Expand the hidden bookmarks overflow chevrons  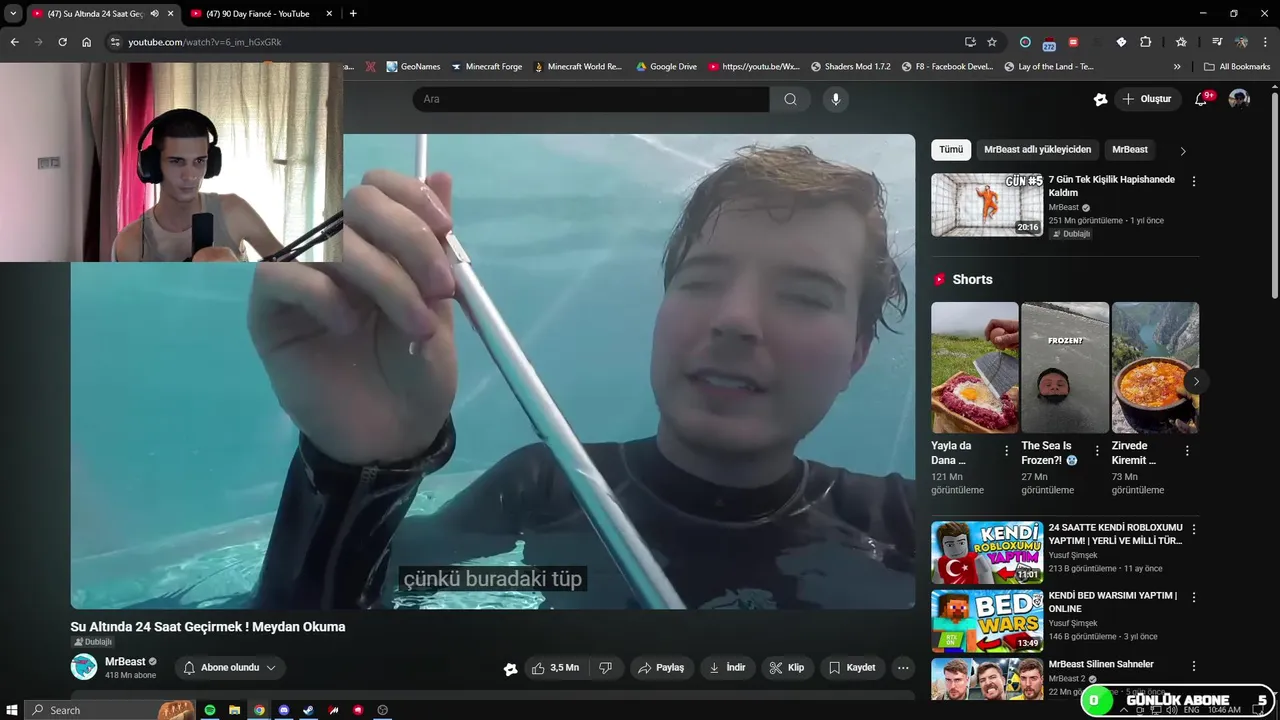(x=1177, y=67)
